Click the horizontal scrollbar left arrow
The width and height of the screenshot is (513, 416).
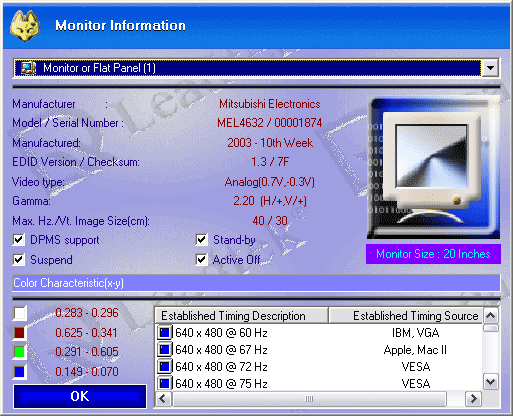(x=163, y=399)
